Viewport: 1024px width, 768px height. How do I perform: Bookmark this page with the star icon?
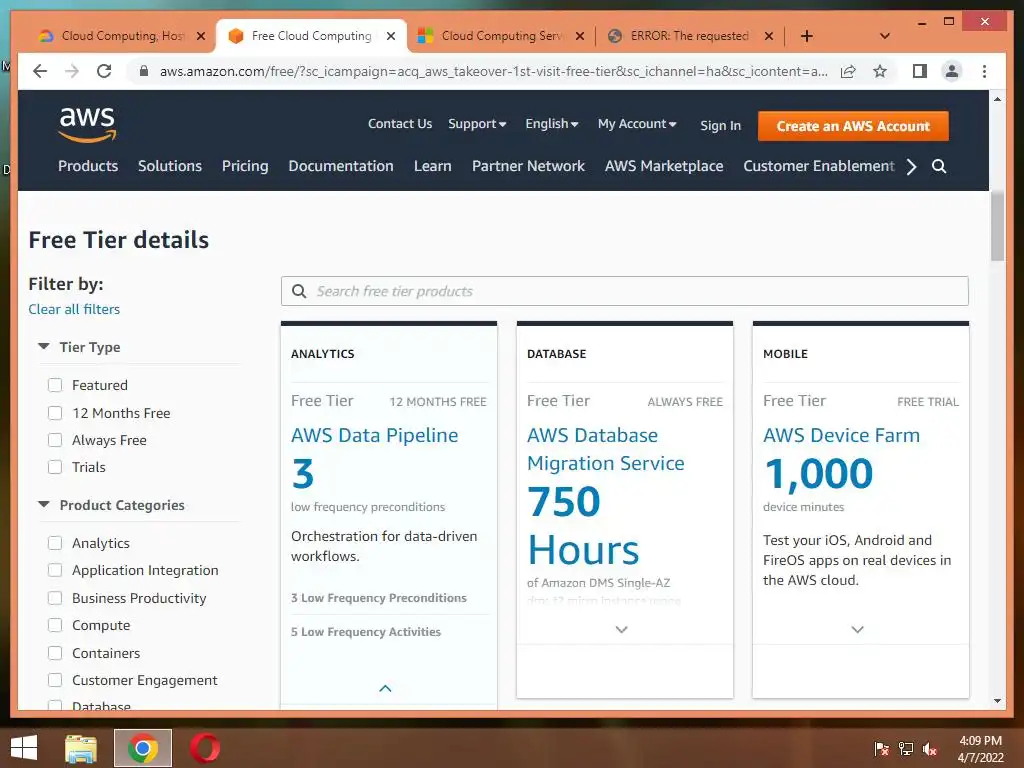(x=880, y=71)
